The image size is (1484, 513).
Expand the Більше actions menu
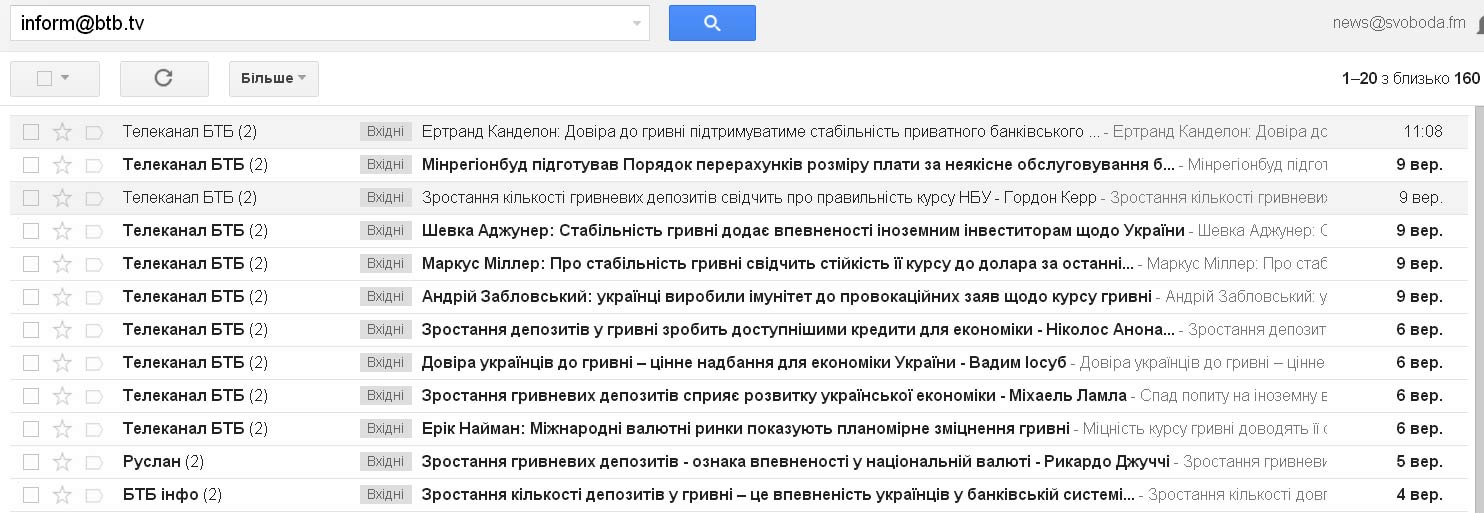pos(273,78)
